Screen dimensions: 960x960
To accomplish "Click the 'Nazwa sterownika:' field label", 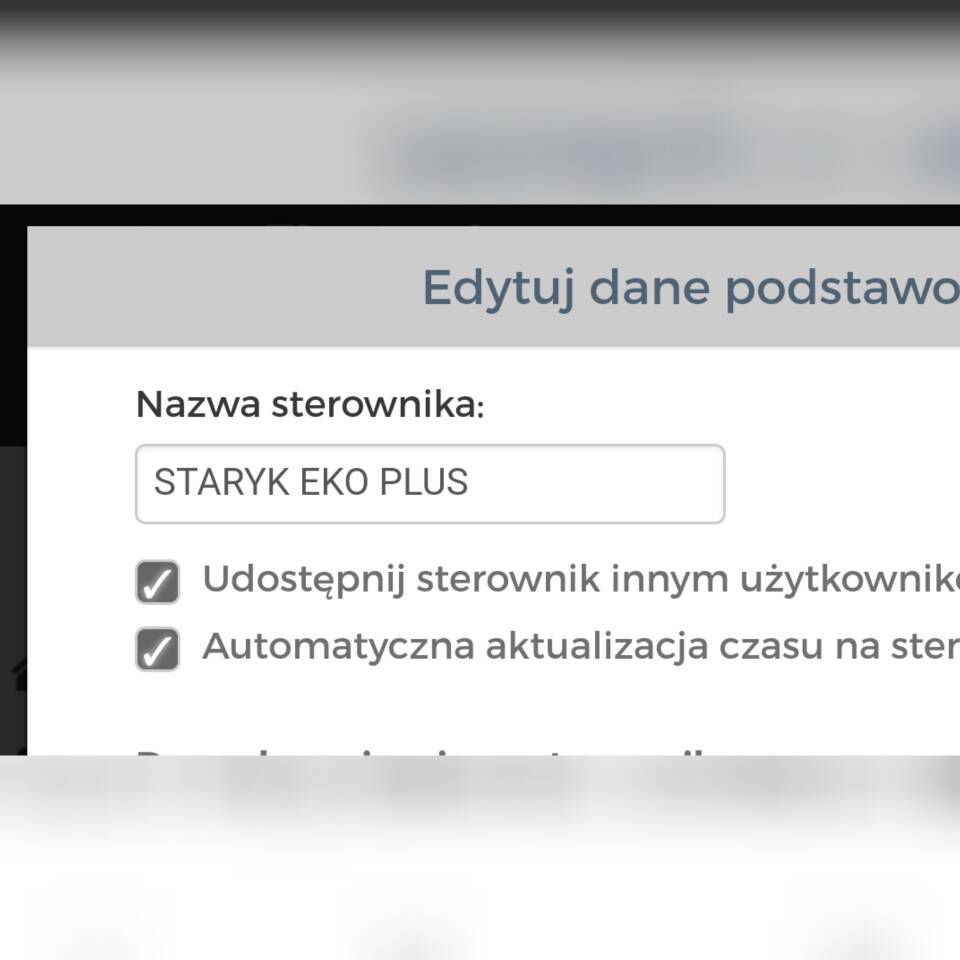I will (309, 405).
